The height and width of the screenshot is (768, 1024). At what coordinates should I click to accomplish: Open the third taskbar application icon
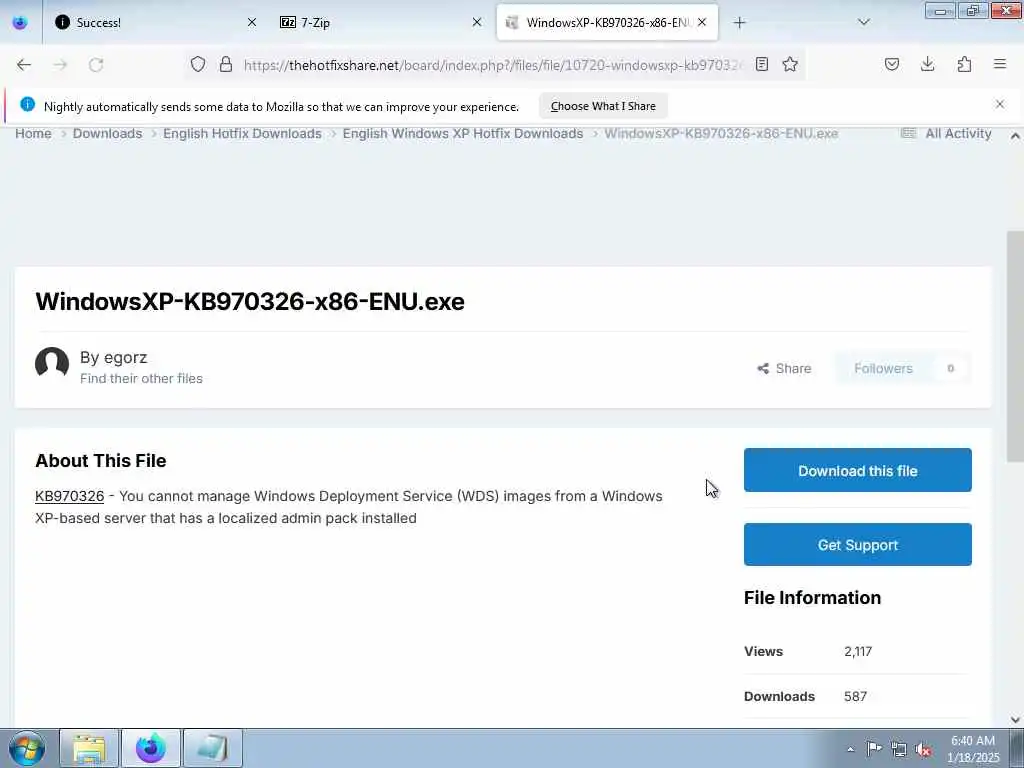point(213,748)
